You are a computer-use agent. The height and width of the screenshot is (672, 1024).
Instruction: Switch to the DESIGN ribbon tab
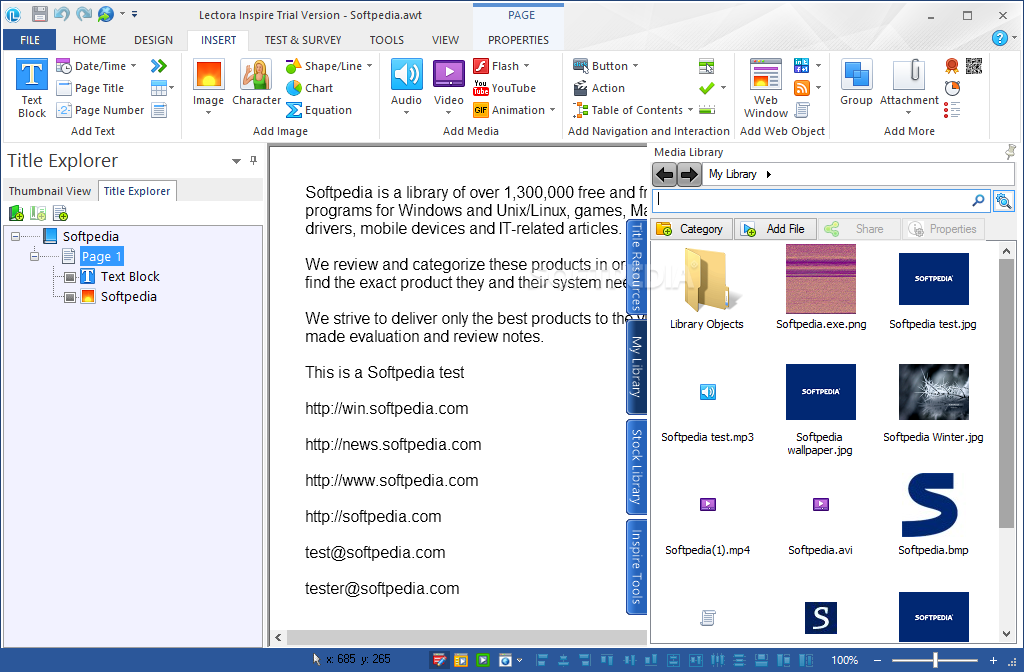coord(153,40)
